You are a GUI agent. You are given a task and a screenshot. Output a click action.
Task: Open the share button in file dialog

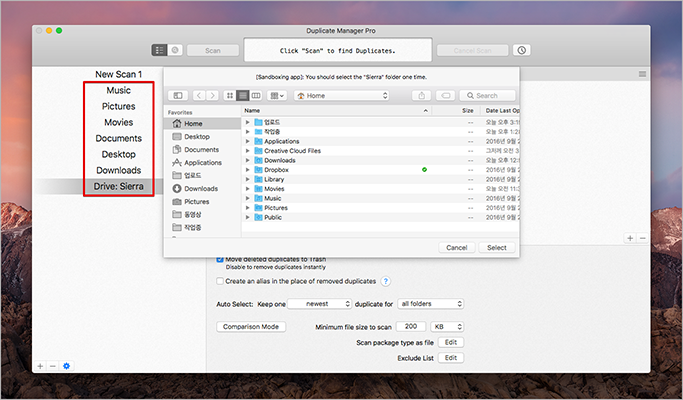tap(421, 95)
